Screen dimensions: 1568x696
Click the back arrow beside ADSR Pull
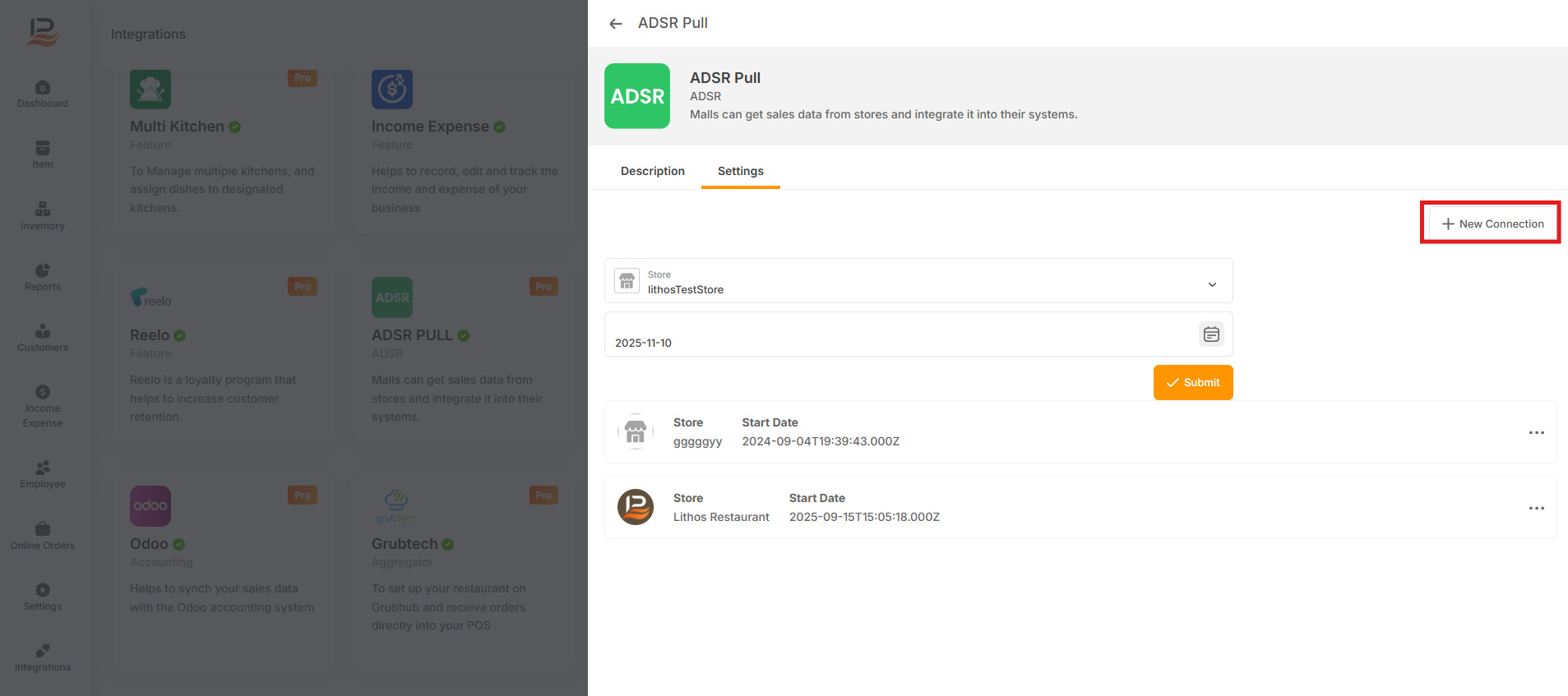[x=615, y=24]
